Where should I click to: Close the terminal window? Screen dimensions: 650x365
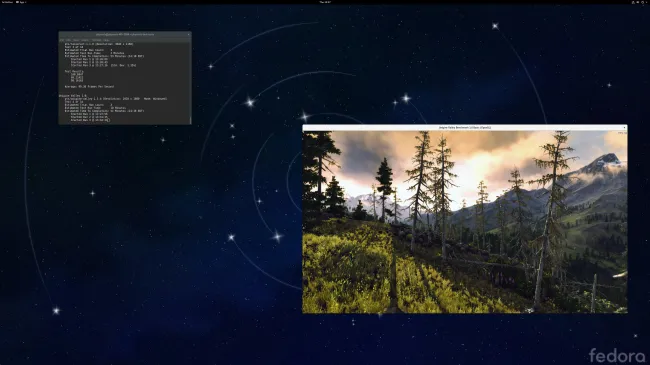pyautogui.click(x=189, y=34)
